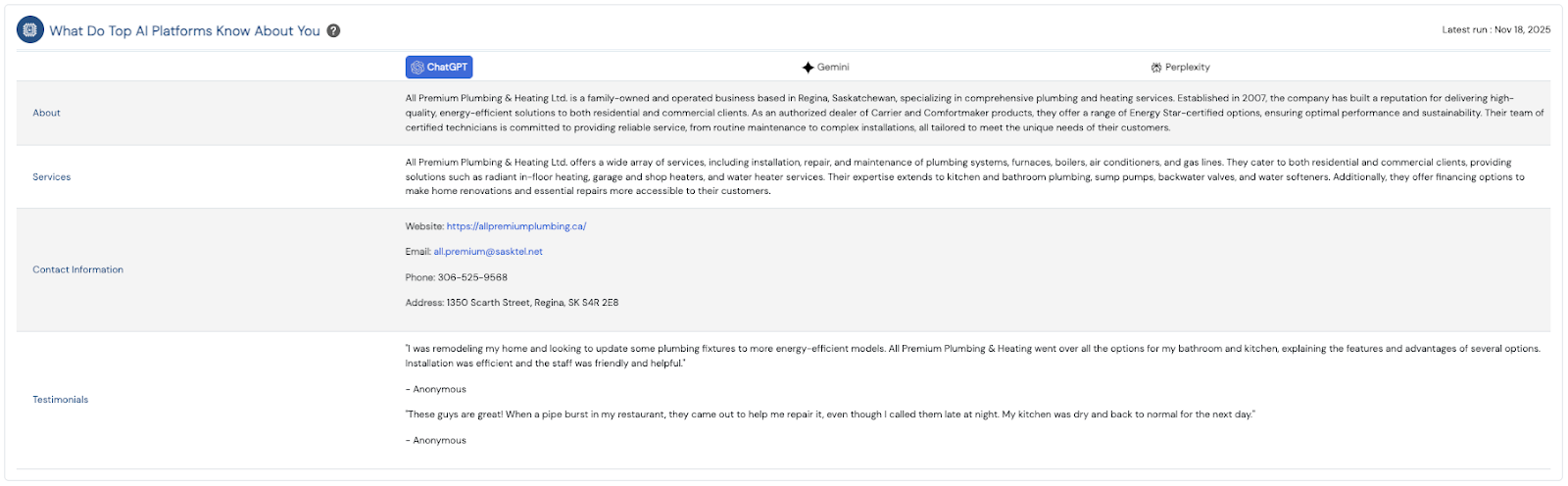Open the help question mark tooltip
Image resolution: width=1568 pixels, height=486 pixels.
[333, 30]
